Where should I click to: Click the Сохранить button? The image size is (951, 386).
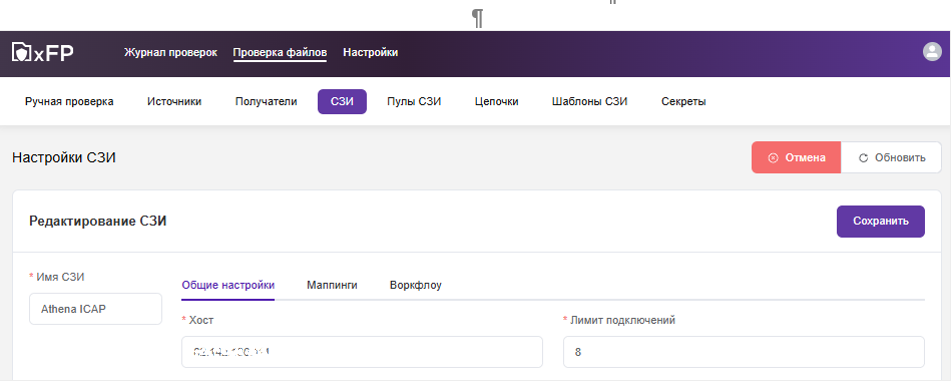[x=881, y=222]
